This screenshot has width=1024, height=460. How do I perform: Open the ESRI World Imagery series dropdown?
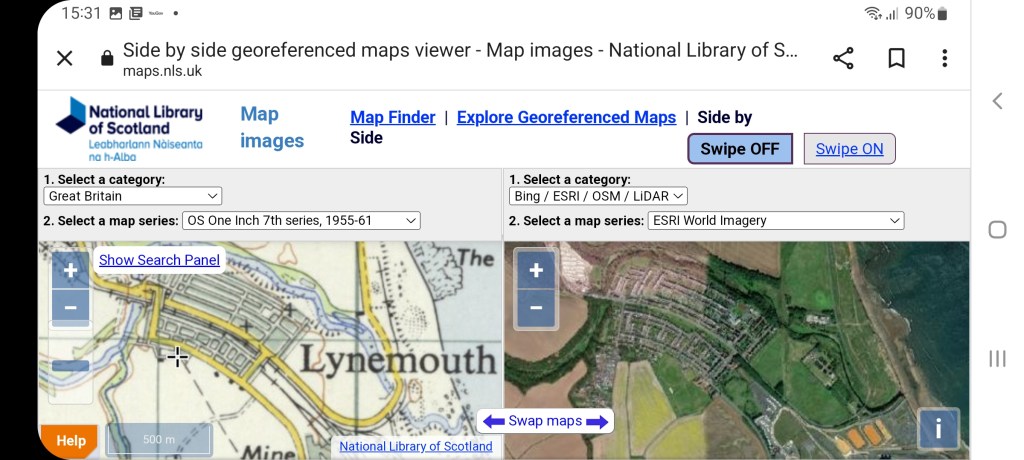[775, 221]
